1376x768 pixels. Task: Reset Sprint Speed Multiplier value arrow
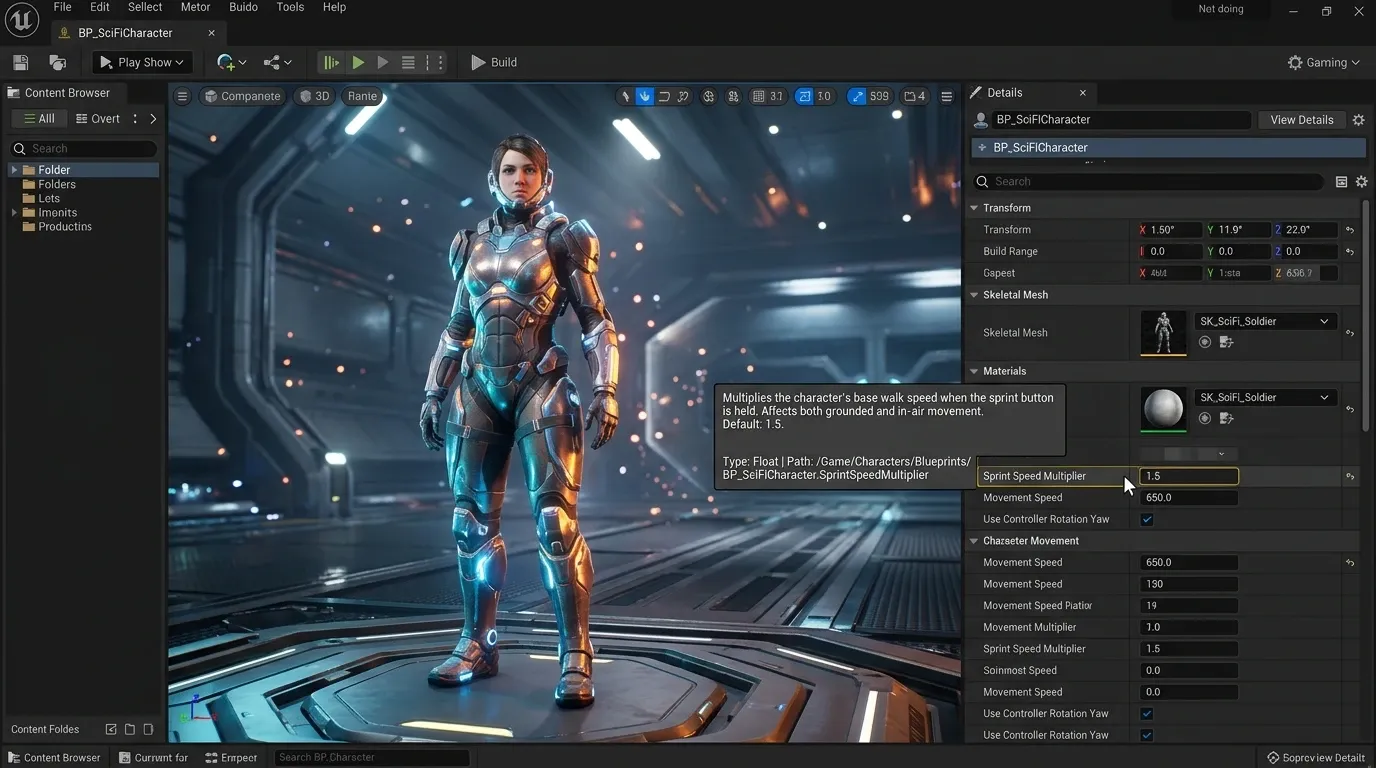1350,476
